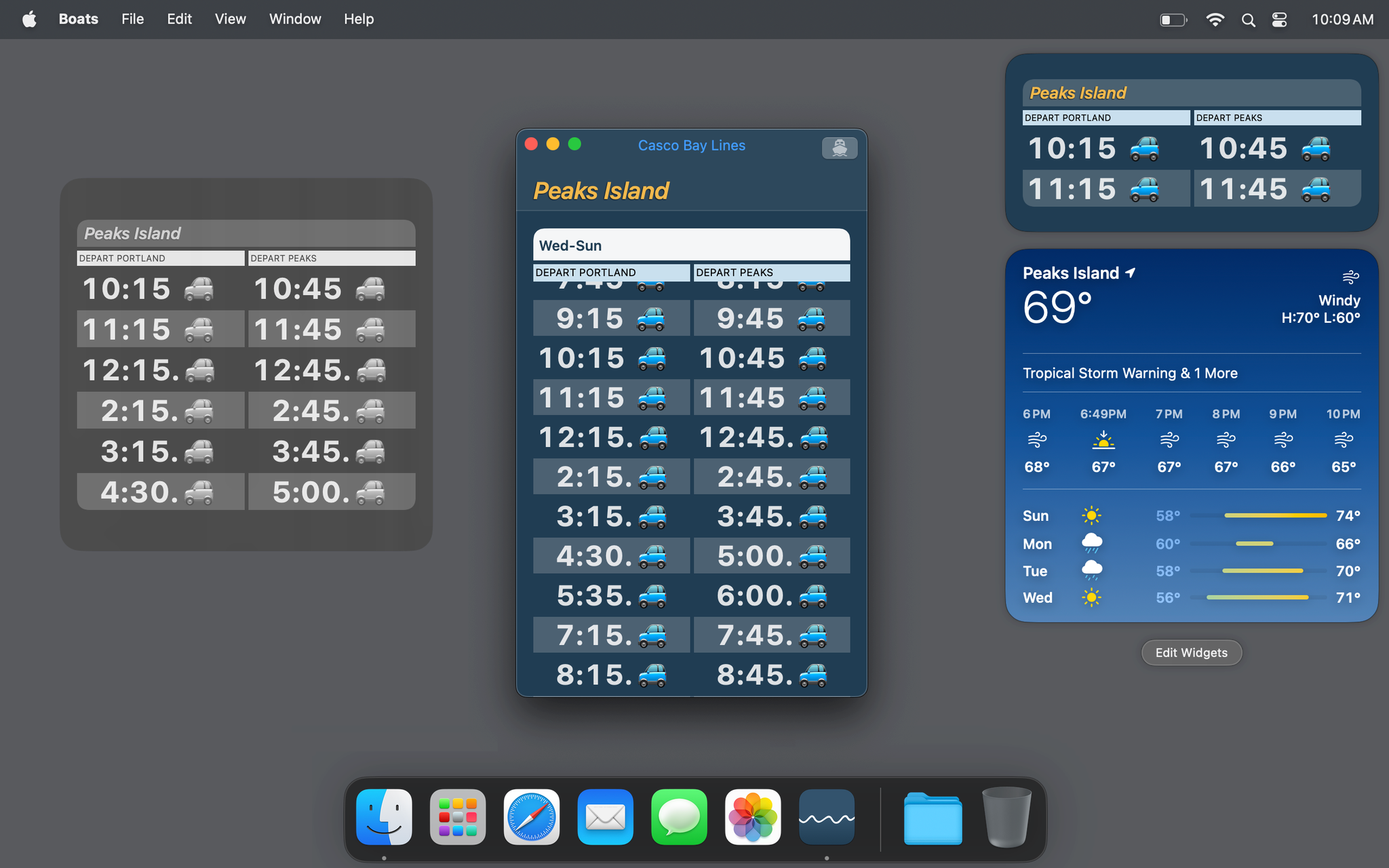Open Photos from the dock
1389x868 pixels.
[753, 816]
